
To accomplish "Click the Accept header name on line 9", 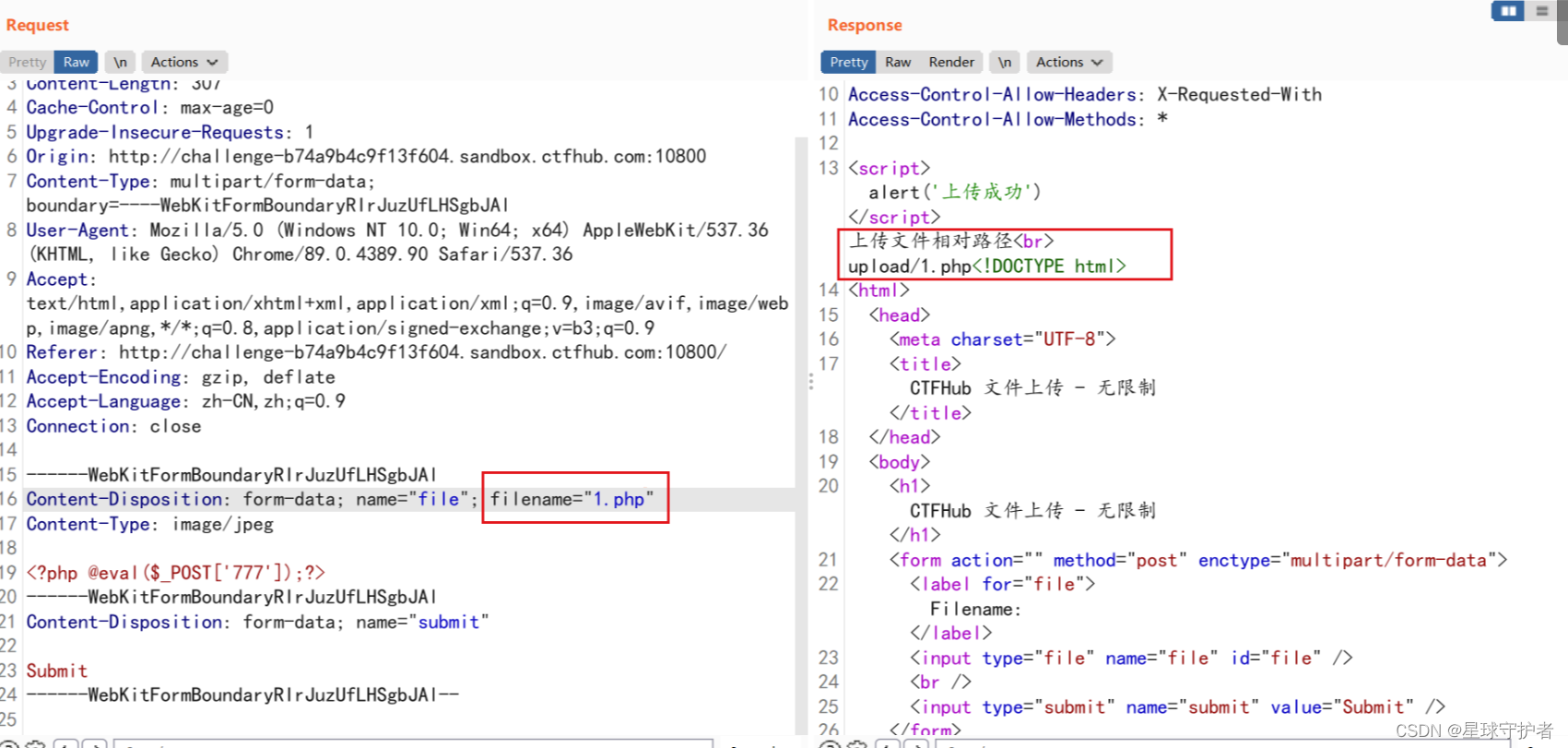I will [61, 279].
